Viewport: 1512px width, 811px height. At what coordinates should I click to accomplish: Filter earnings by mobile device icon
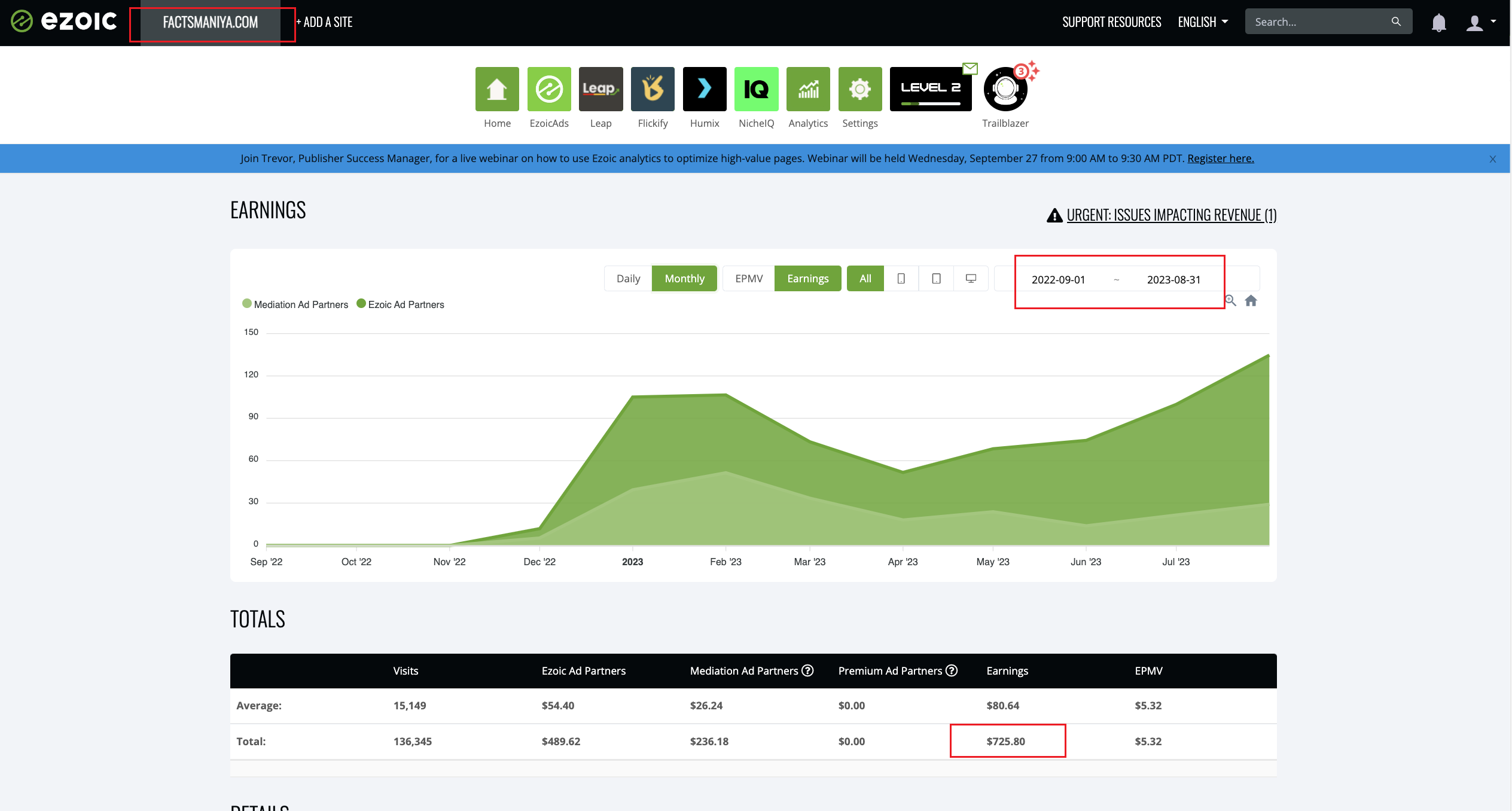click(x=901, y=279)
